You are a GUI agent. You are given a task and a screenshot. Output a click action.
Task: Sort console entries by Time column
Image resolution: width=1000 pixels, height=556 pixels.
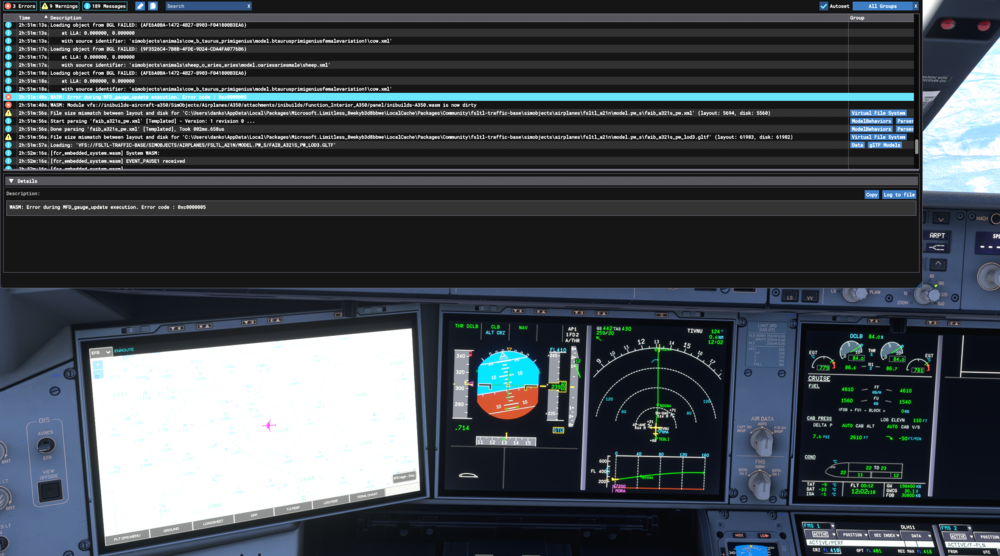tap(25, 18)
